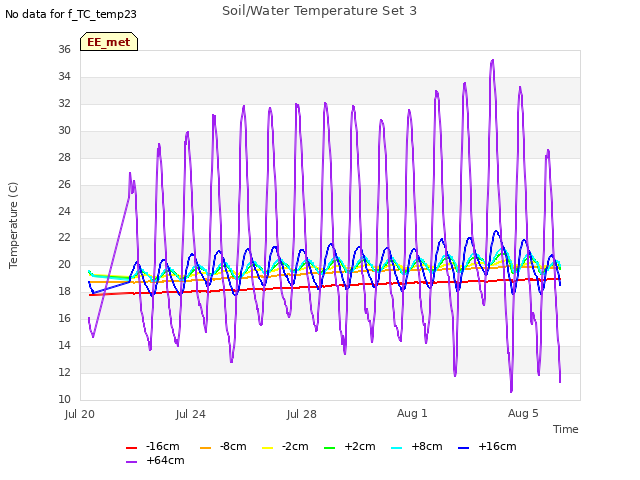Viewport: 640px width, 480px height.
Task: Click the Temperature (C) y-axis label
Action: (x=13, y=225)
